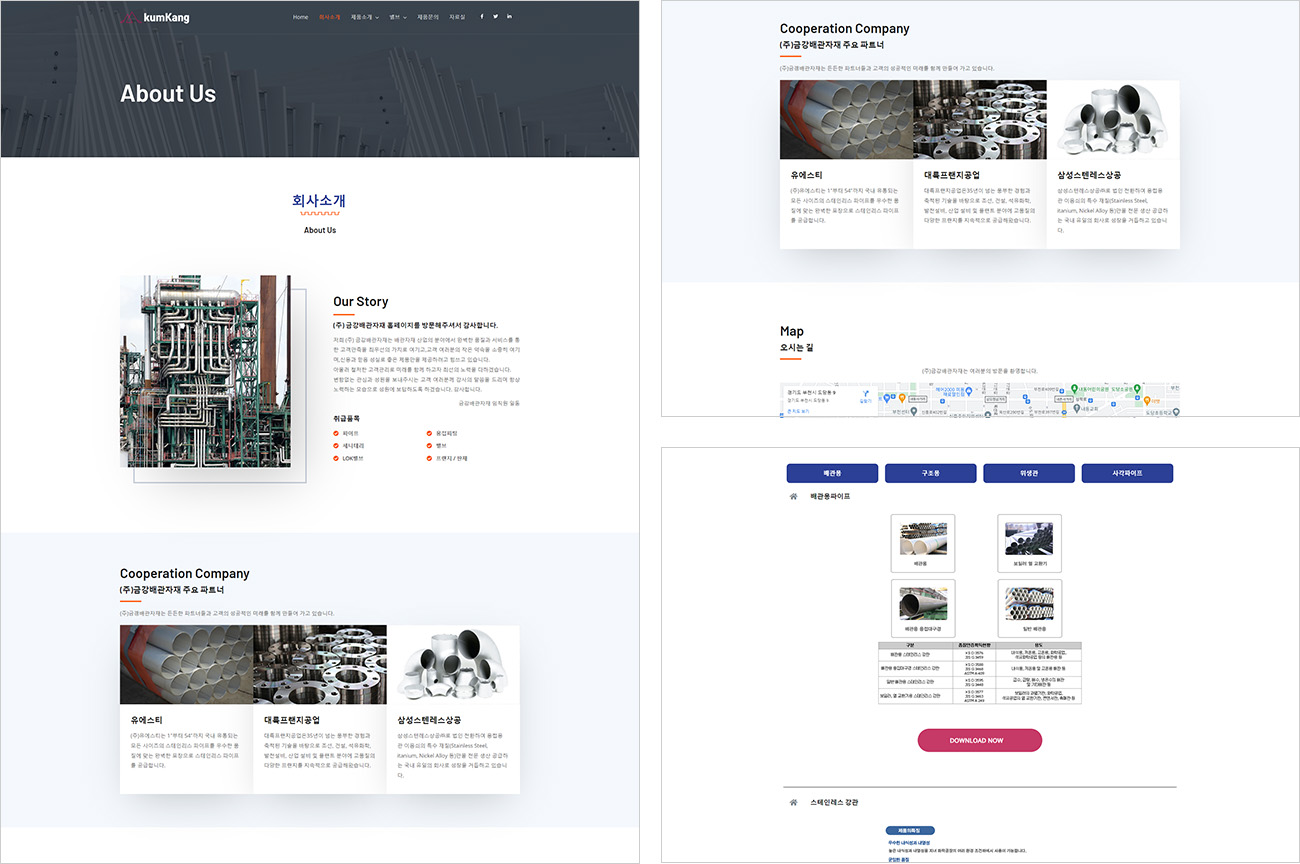1300x864 pixels.
Task: Select the 사각파이프 category button
Action: coord(1127,473)
